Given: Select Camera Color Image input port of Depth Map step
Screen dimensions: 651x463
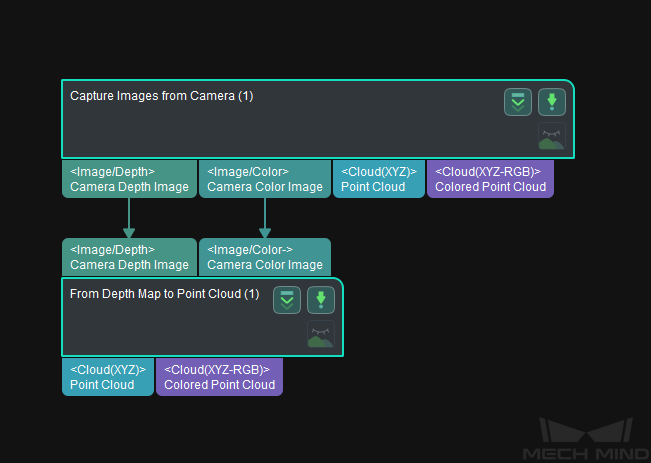Looking at the screenshot, I should 264,257.
